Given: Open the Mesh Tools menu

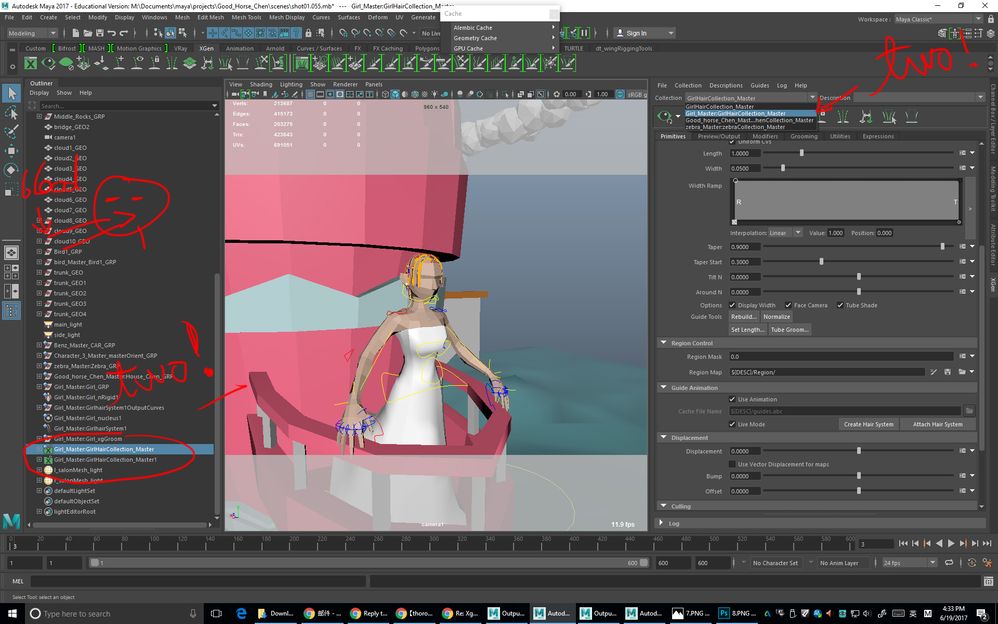Looking at the screenshot, I should coord(246,17).
